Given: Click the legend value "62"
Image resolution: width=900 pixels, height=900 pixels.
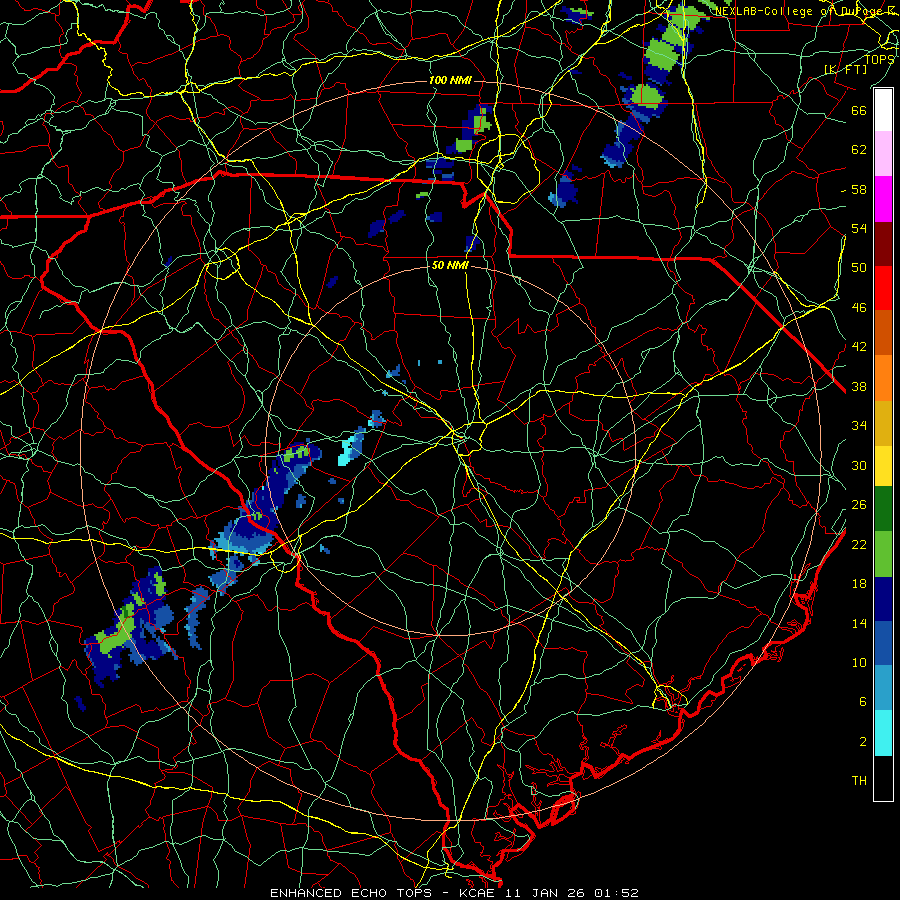Looking at the screenshot, I should (x=859, y=150).
